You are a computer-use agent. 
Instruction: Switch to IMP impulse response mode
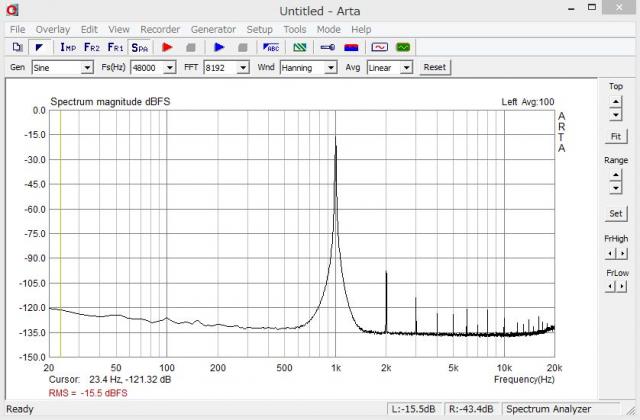point(68,47)
